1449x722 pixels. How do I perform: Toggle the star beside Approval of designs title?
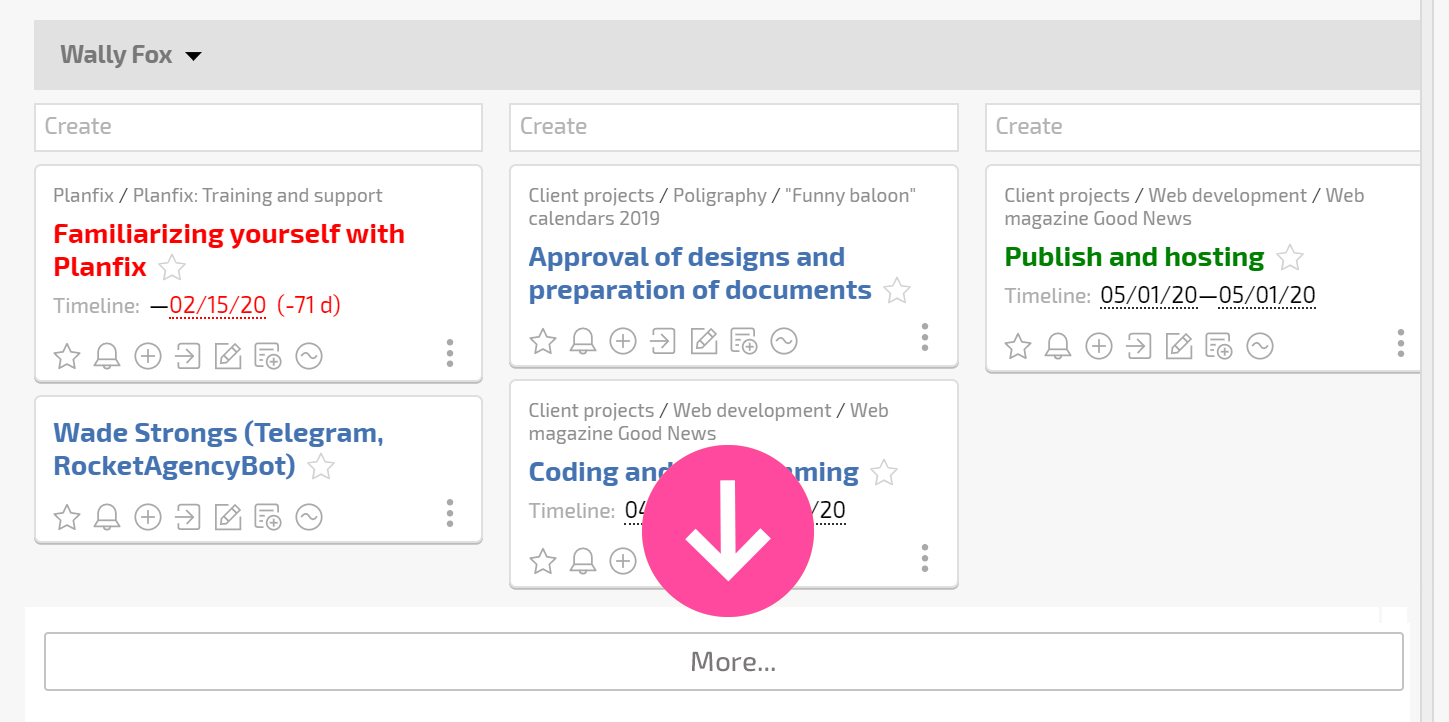[x=897, y=290]
